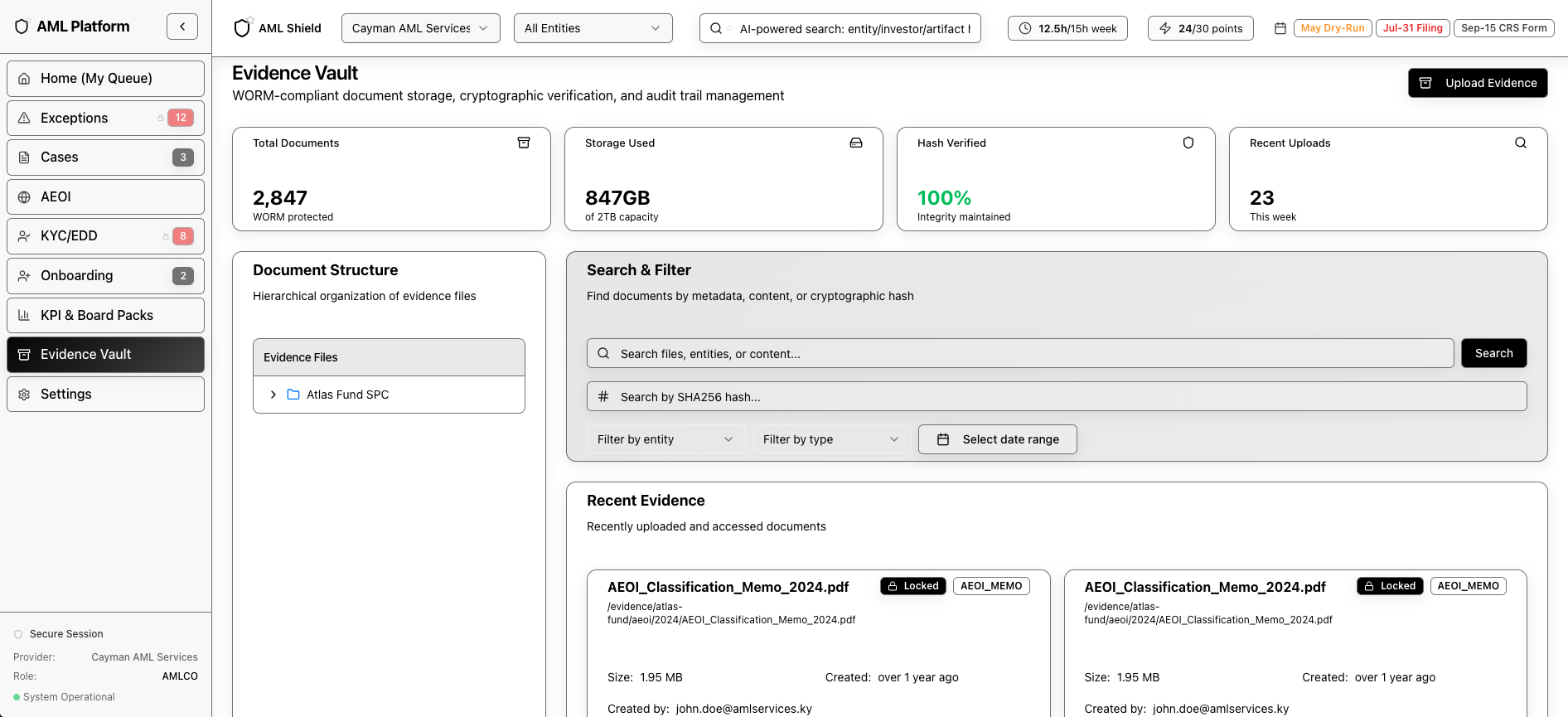Click the hard drive icon in Storage Used card
The height and width of the screenshot is (717, 1568).
pyautogui.click(x=856, y=143)
